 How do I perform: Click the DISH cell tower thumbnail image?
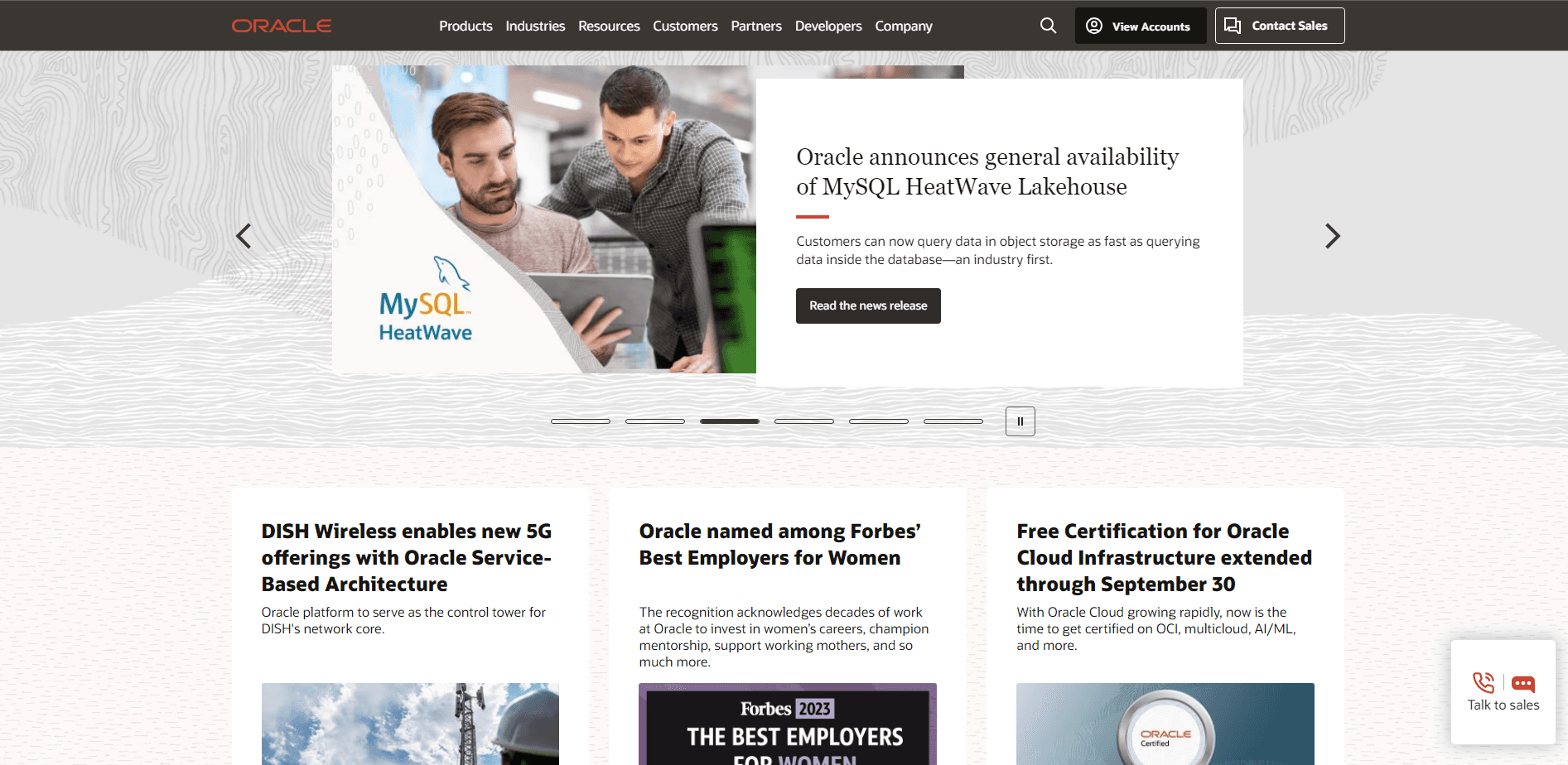tap(410, 724)
